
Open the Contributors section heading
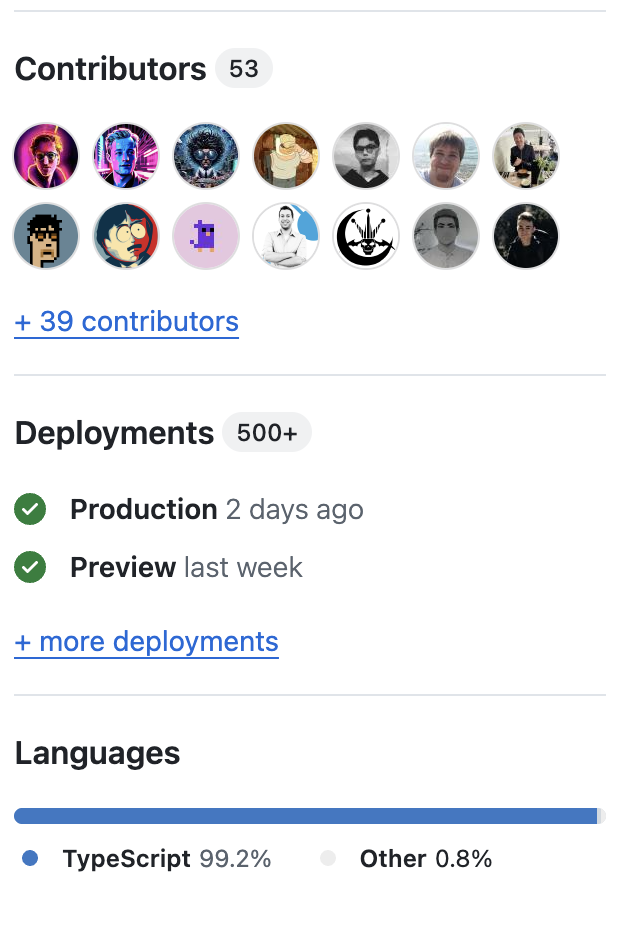110,69
